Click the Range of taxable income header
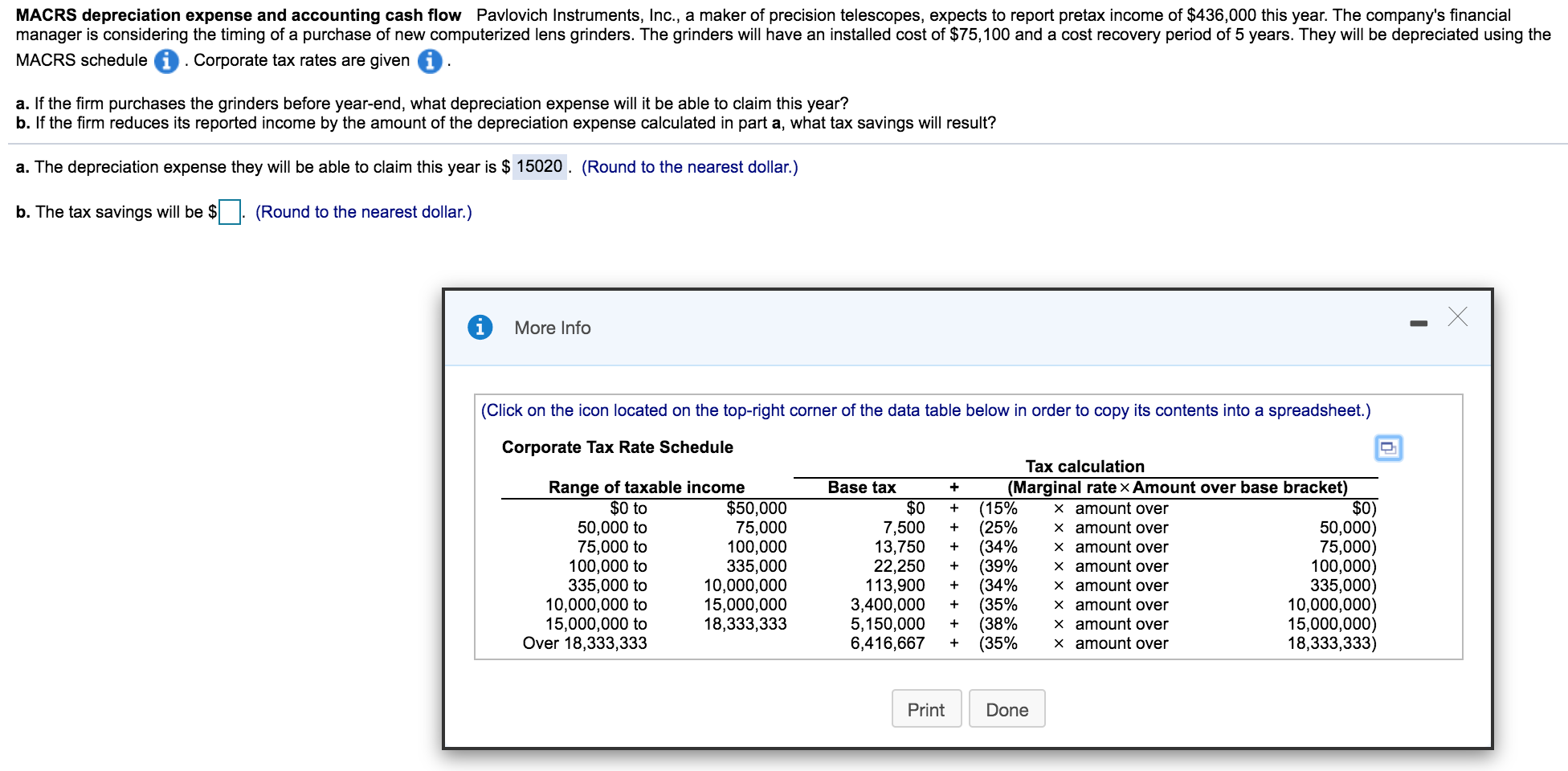 click(646, 487)
